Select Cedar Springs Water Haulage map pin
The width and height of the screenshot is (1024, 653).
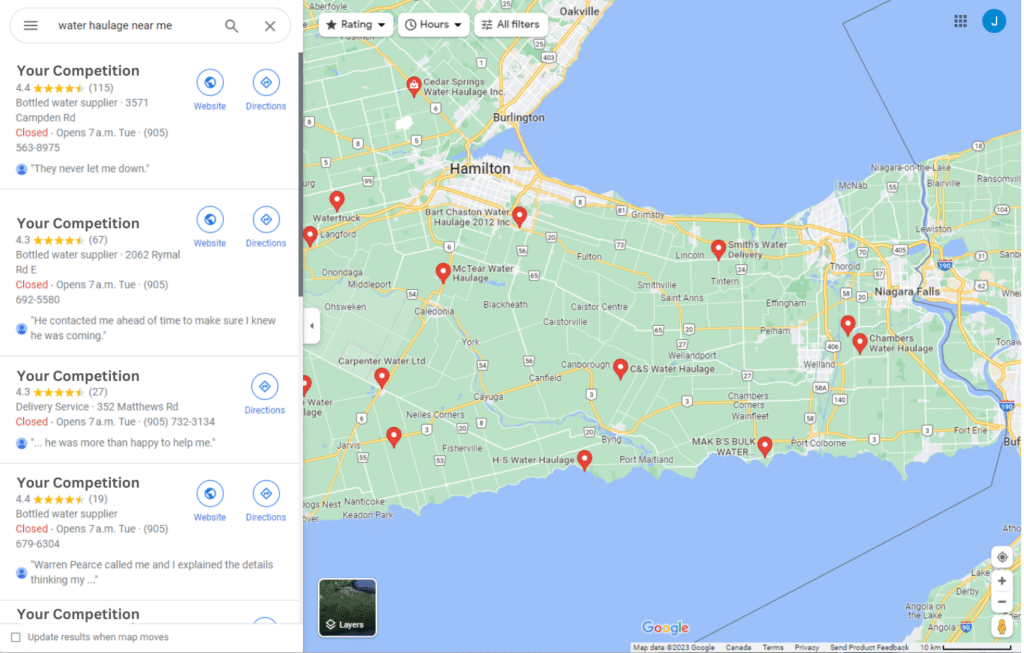point(413,86)
